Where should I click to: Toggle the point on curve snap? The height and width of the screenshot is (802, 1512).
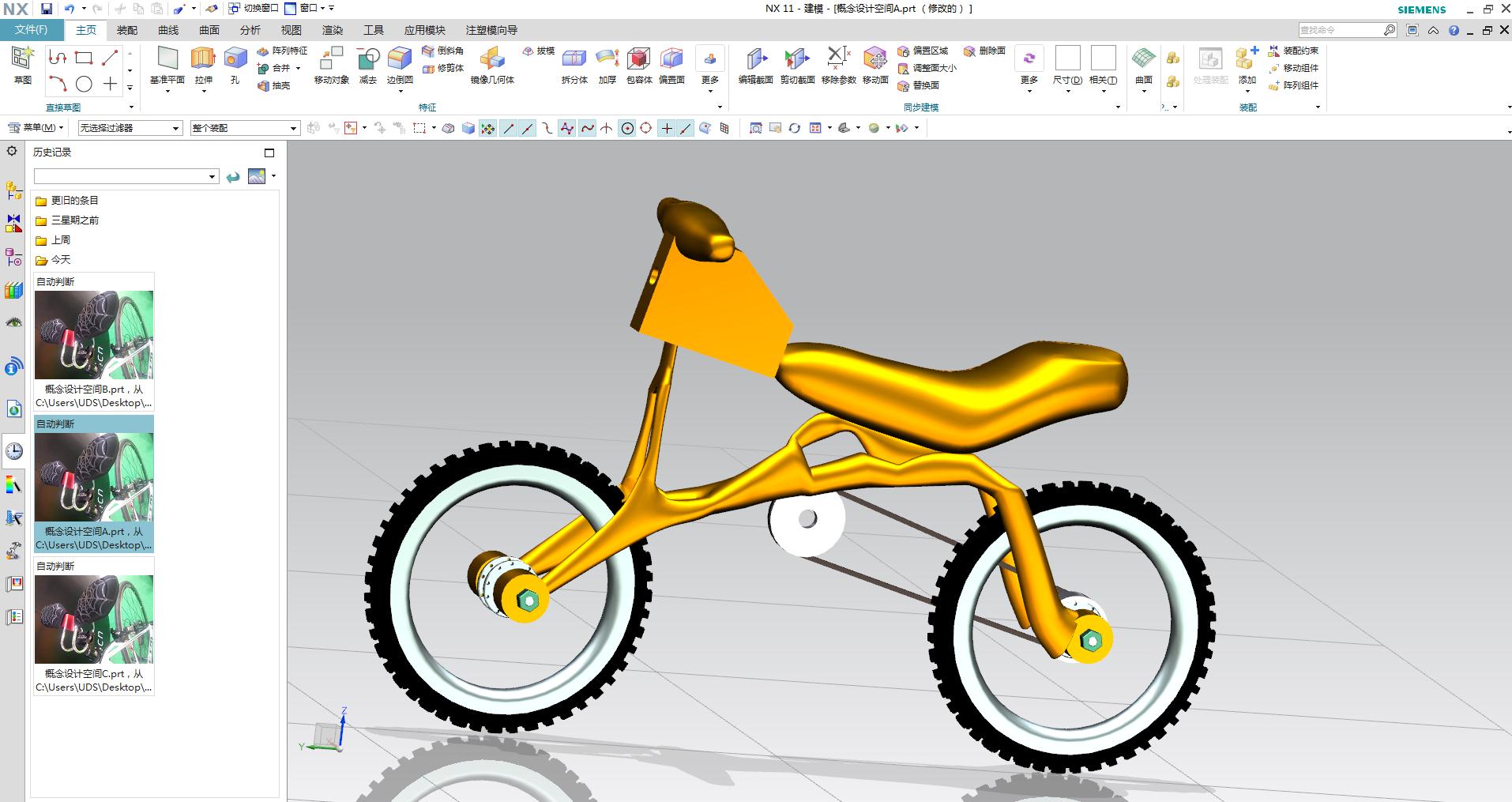686,128
